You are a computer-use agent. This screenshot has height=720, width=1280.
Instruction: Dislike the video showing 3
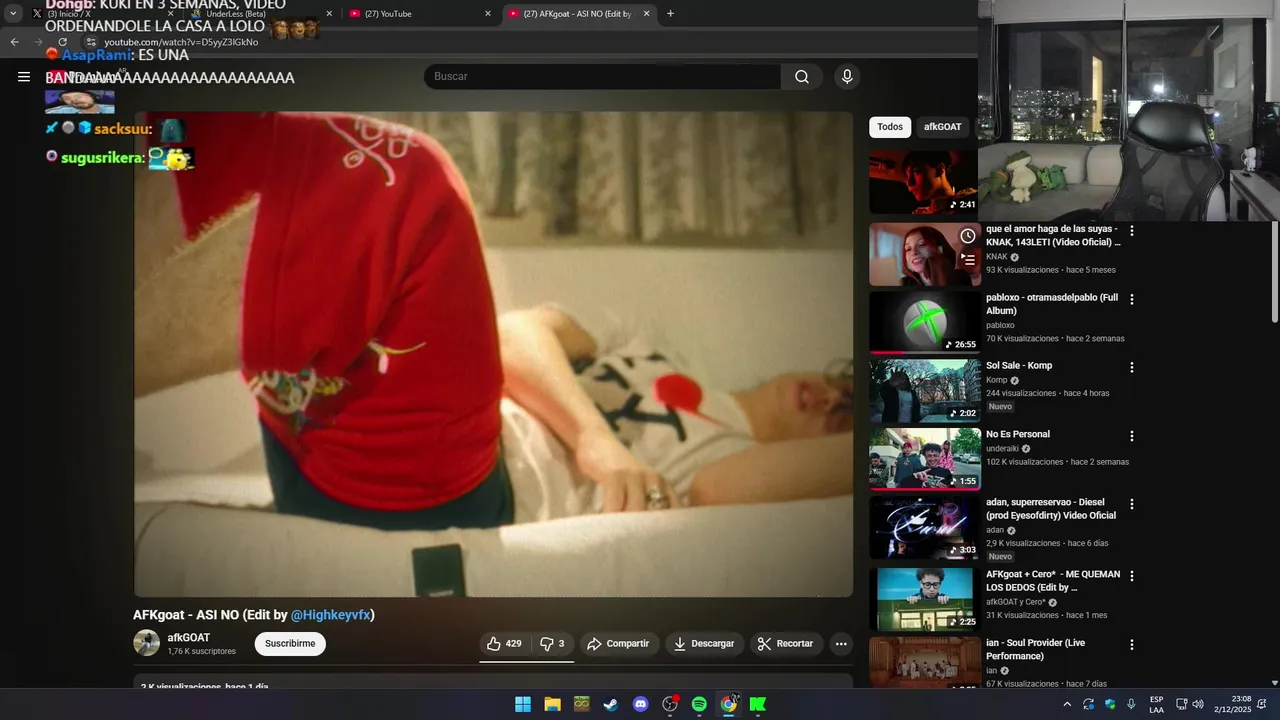coord(552,644)
